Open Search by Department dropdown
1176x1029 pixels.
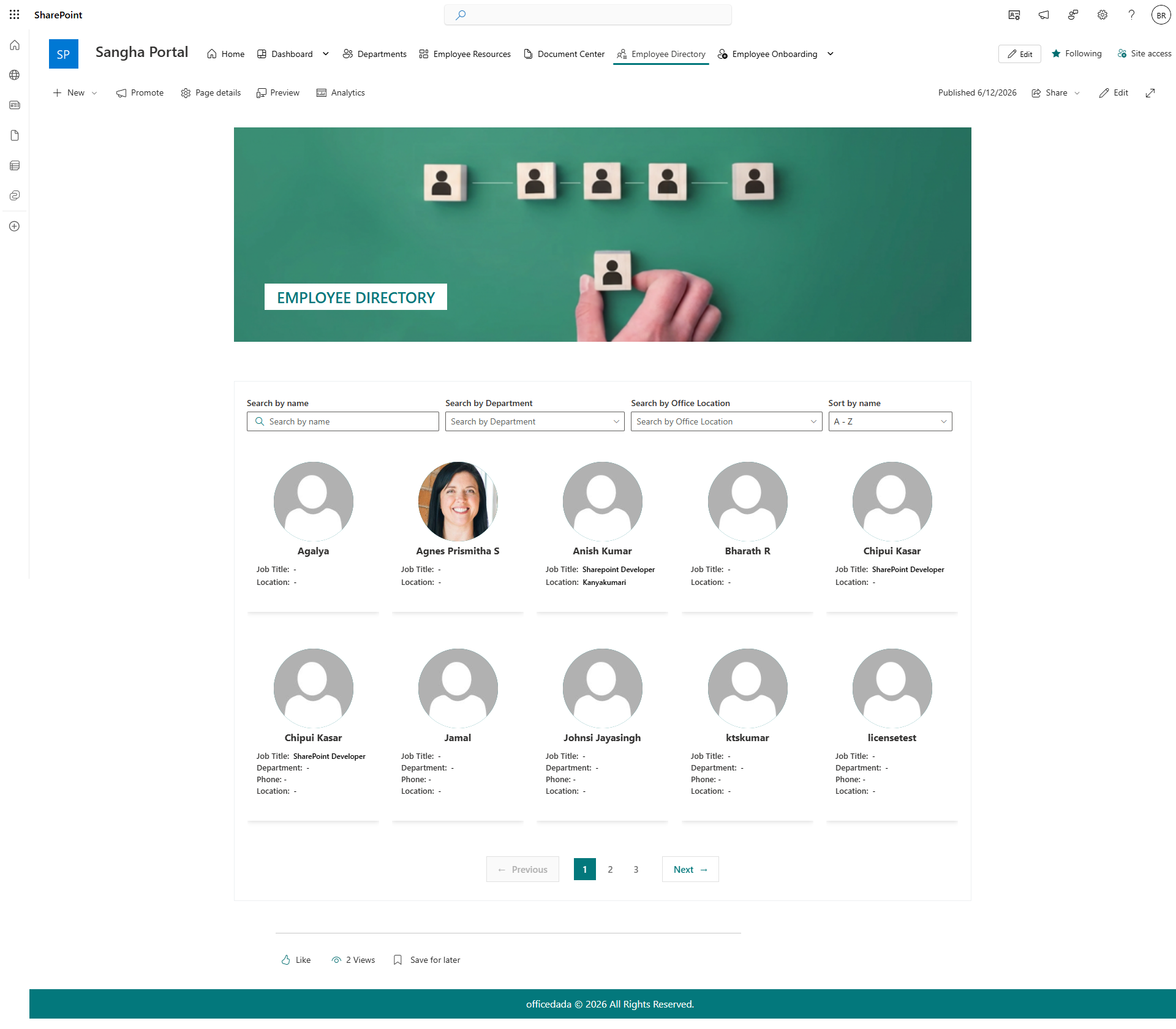[535, 421]
